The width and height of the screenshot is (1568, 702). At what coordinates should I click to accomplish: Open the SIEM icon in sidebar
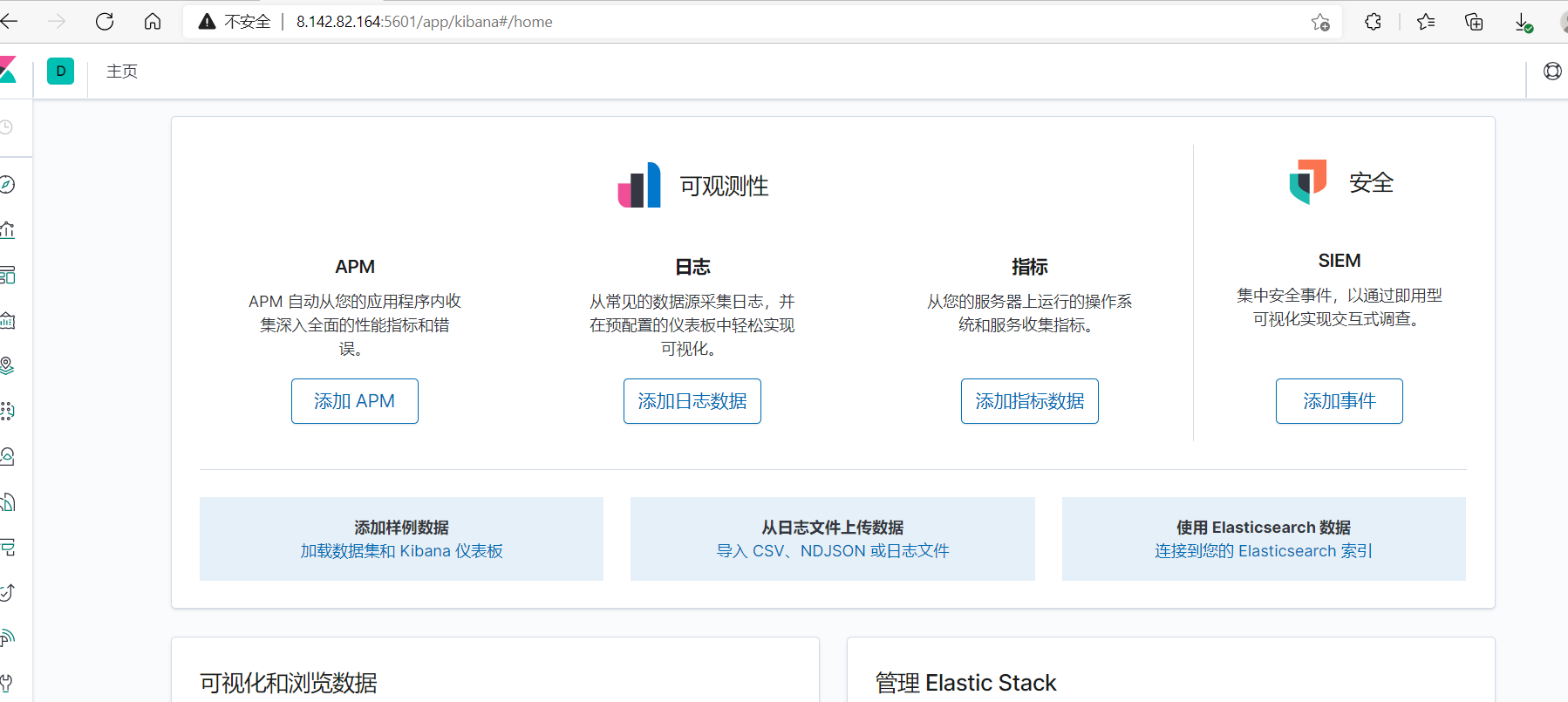coord(7,638)
